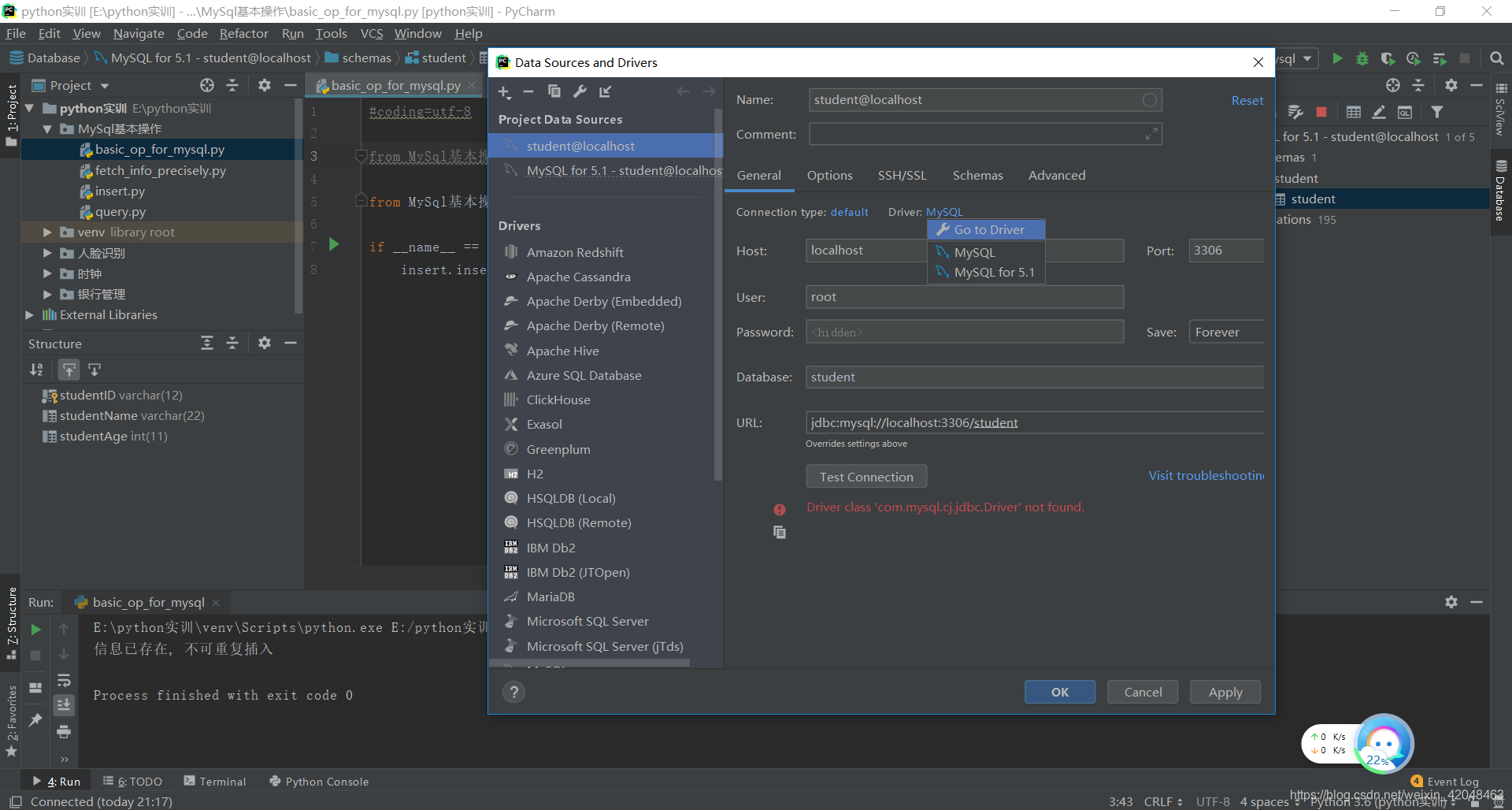Open insert.py in Project tree
Image resolution: width=1512 pixels, height=810 pixels.
120,191
